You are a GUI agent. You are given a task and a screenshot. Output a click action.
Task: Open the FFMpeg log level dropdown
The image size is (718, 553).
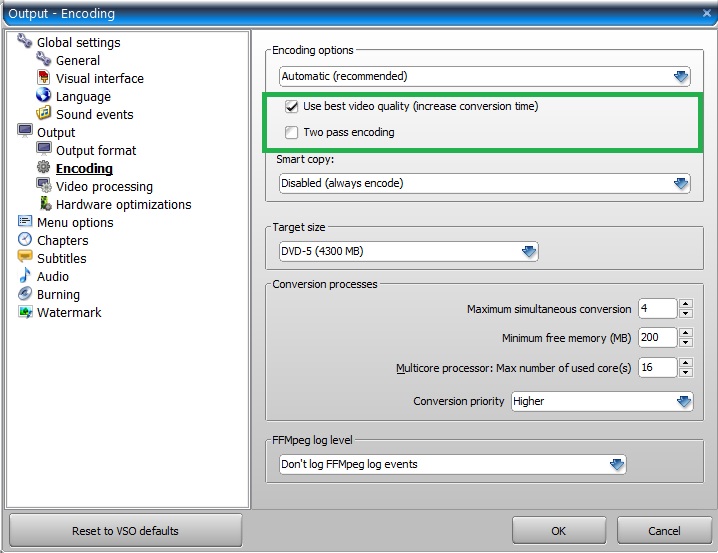coord(452,464)
